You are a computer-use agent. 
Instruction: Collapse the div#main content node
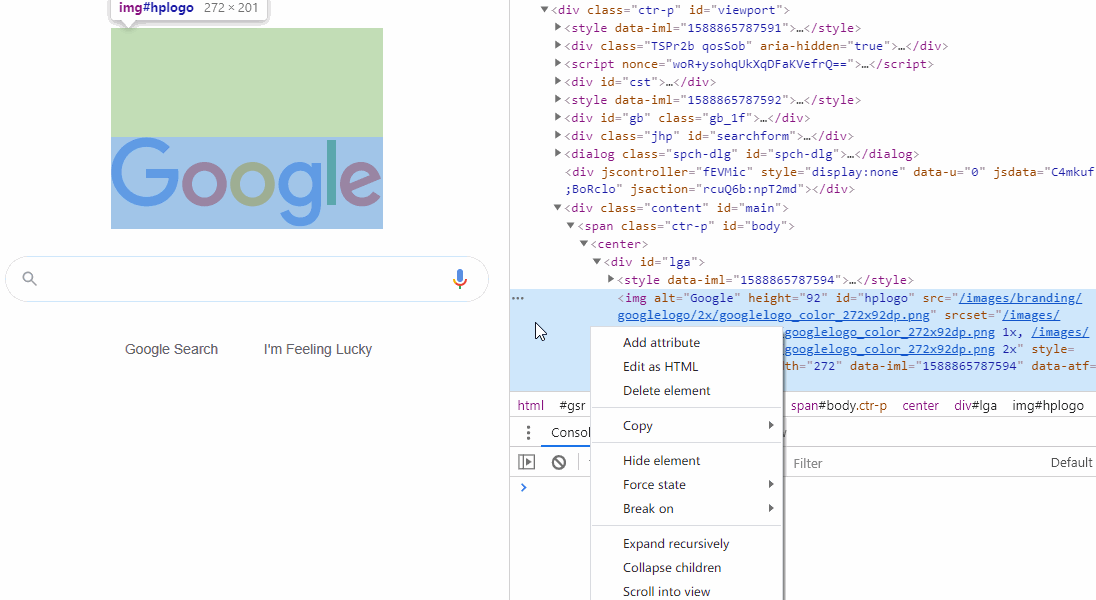[x=558, y=208]
